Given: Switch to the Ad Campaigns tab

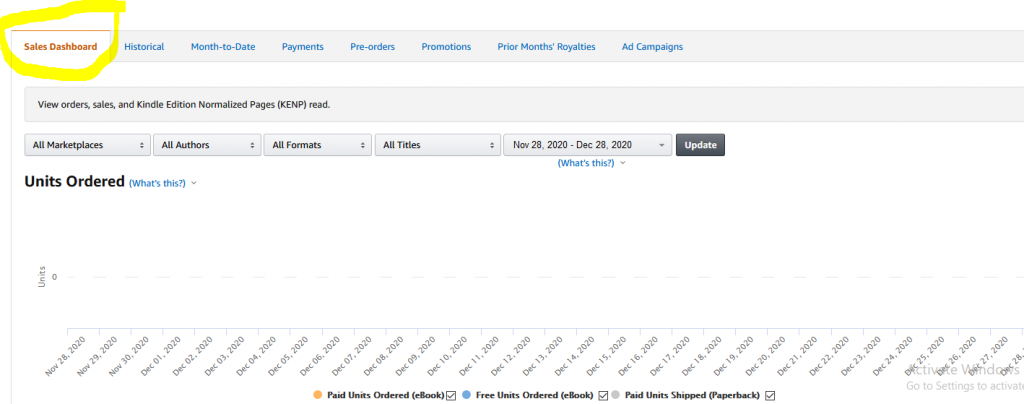Looking at the screenshot, I should [652, 47].
